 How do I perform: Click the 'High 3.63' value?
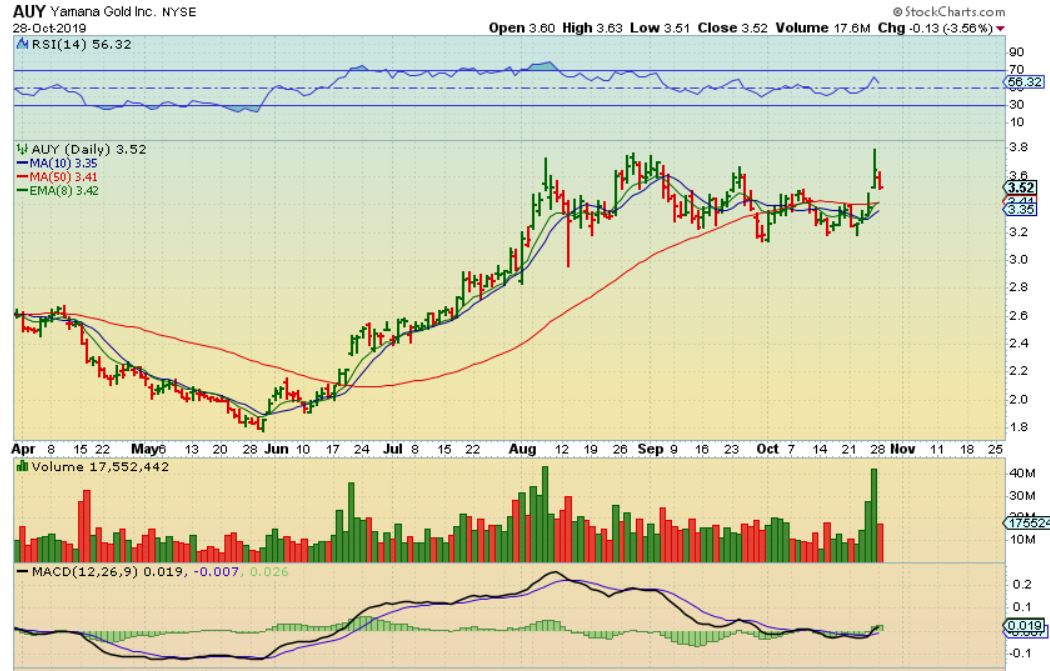(x=592, y=28)
